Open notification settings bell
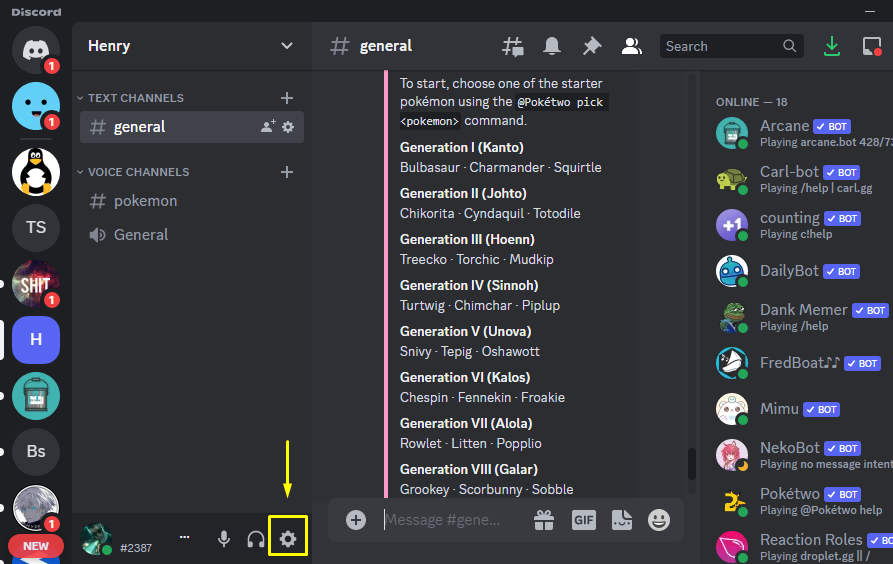This screenshot has height=564, width=893. (x=551, y=46)
